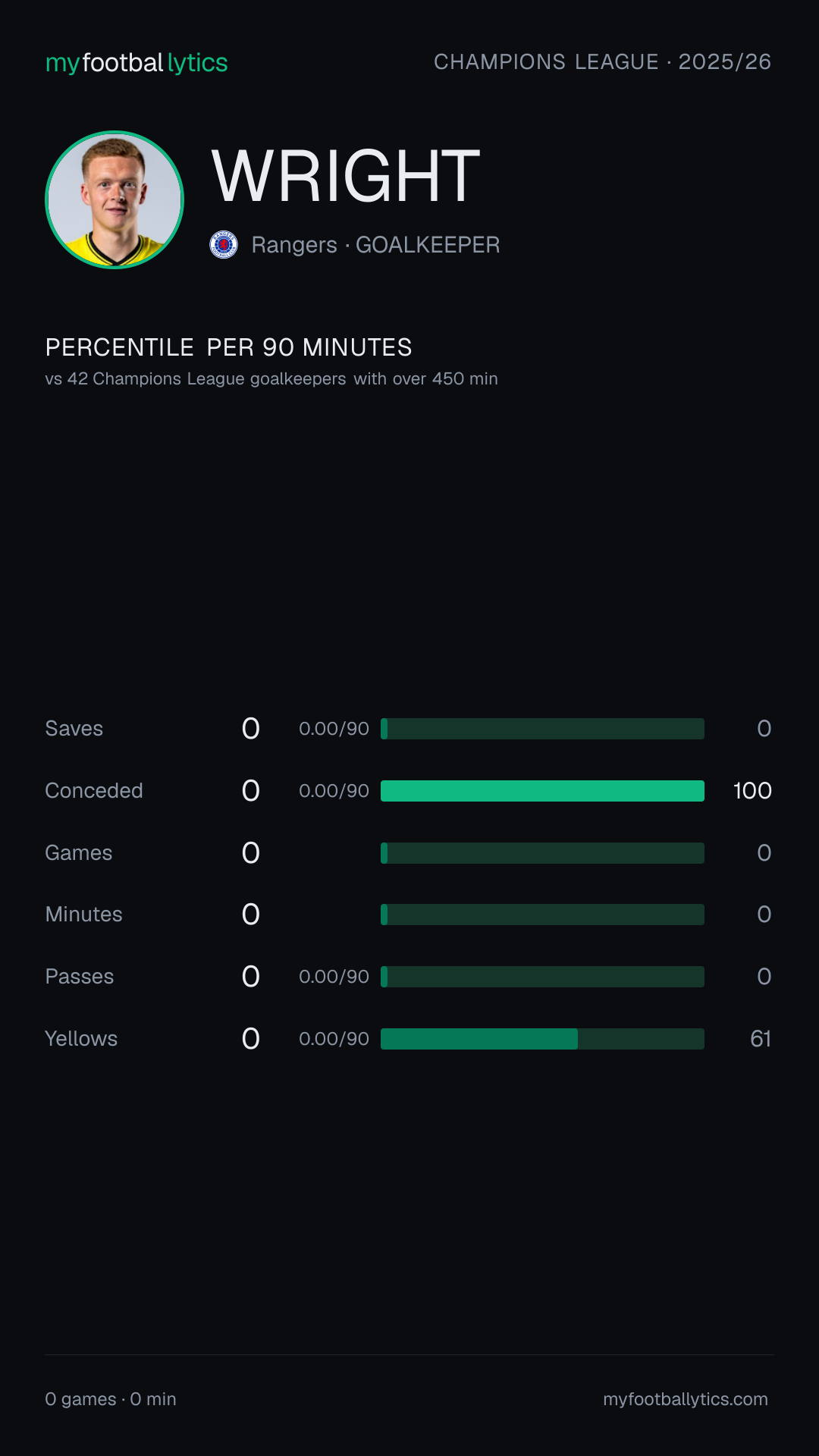Select the Conceded stat label

pyautogui.click(x=94, y=791)
